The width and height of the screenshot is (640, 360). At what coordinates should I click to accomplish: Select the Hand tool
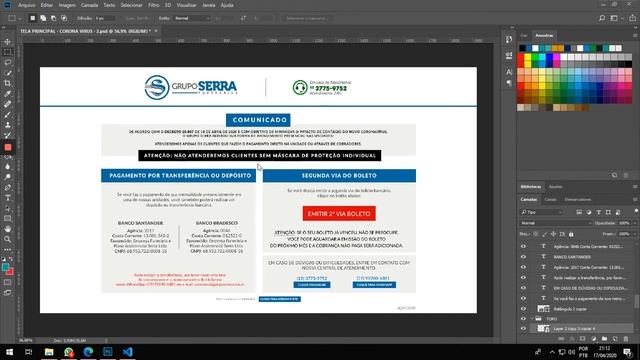pos(7,229)
